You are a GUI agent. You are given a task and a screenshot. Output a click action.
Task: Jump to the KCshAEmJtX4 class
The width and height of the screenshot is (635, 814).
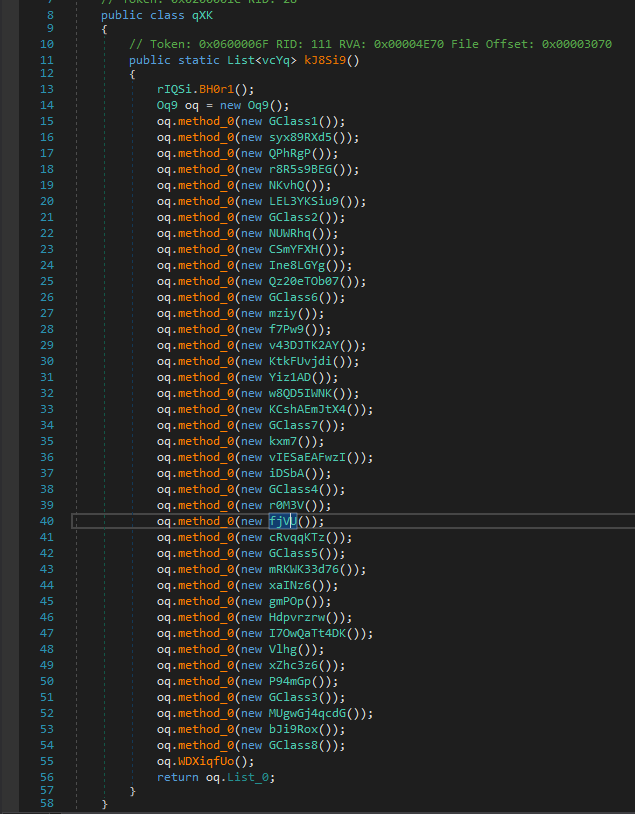(310, 409)
